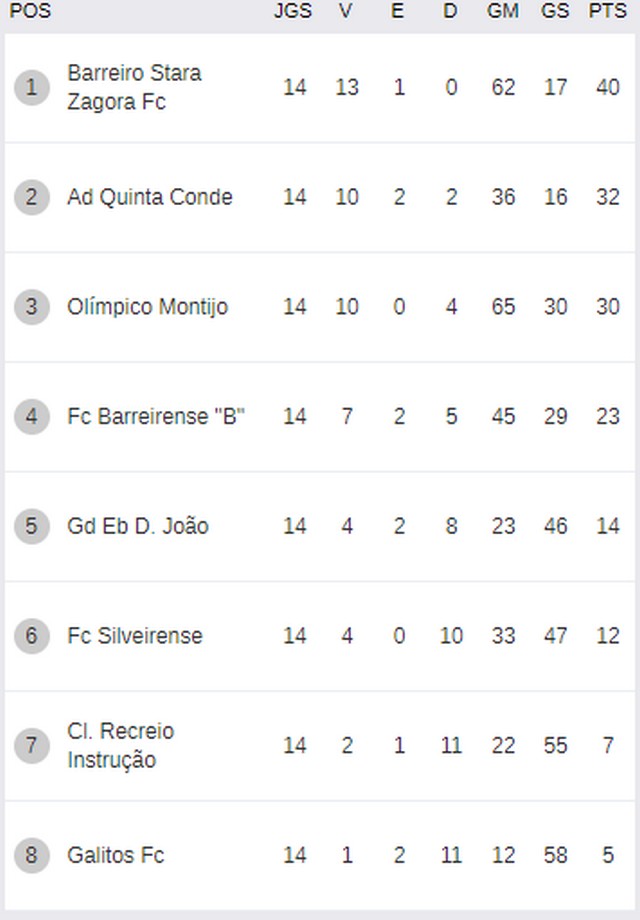The image size is (640, 920).
Task: Click position badge number 7
Action: tap(32, 746)
